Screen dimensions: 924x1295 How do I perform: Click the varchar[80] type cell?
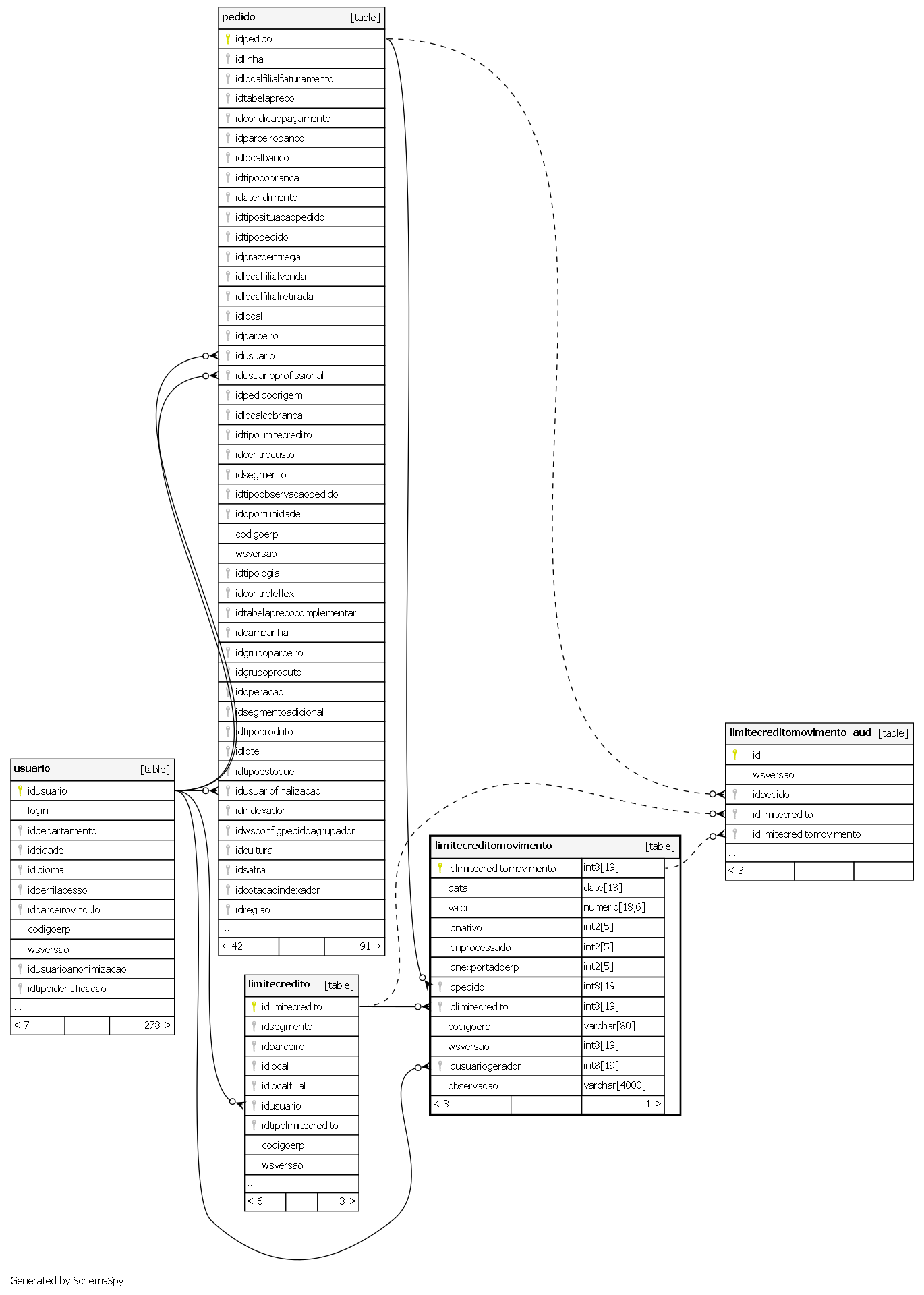click(623, 1027)
